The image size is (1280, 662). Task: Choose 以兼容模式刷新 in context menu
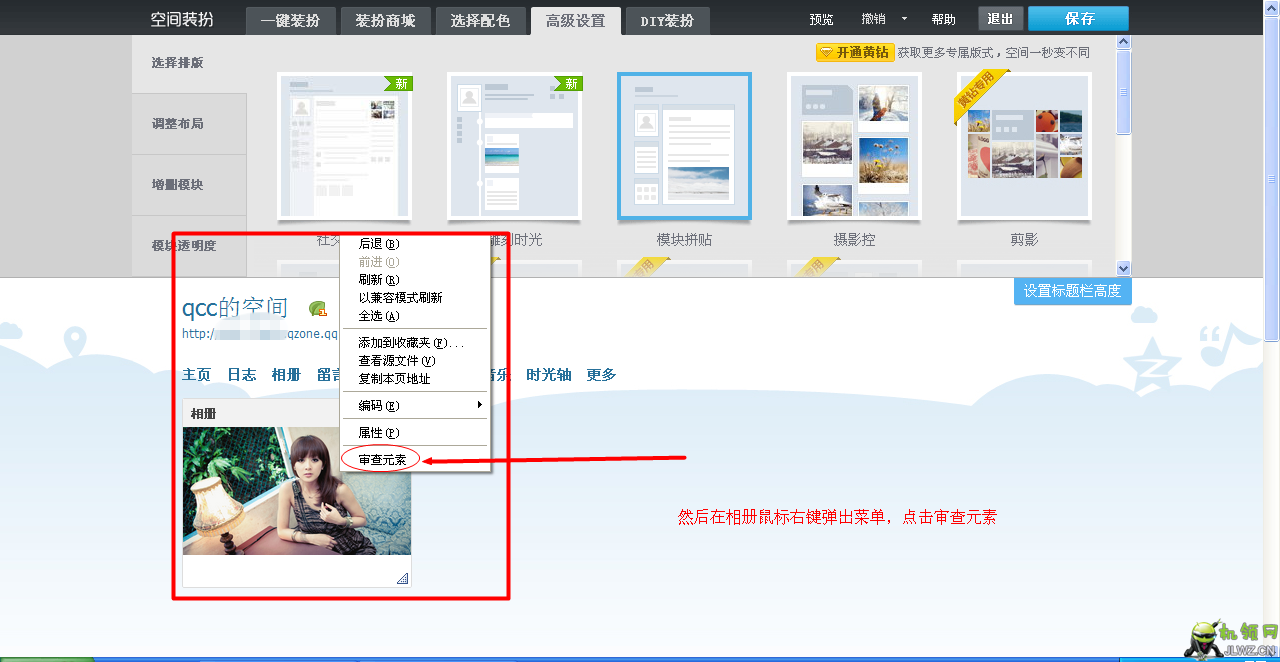415,298
